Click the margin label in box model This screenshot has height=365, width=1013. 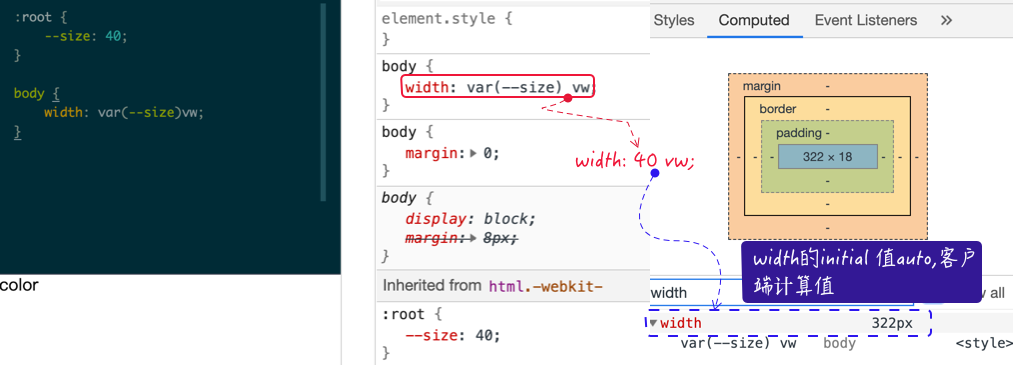[x=762, y=86]
